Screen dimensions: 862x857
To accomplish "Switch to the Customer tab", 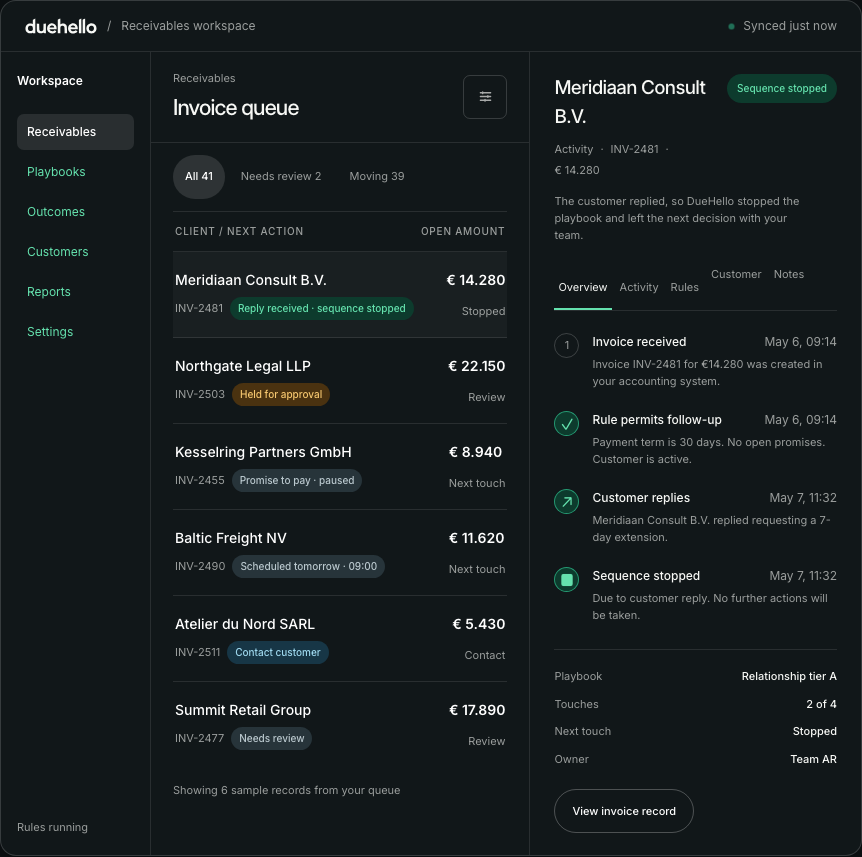I will click(x=736, y=274).
